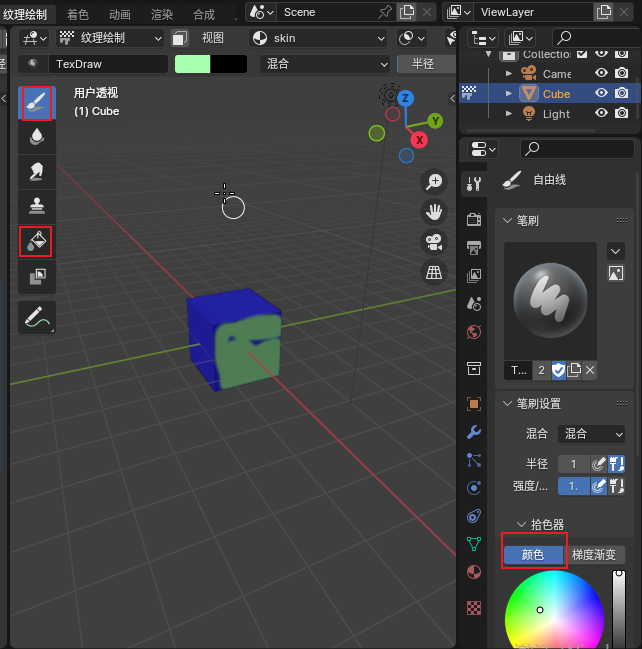Collapse the 笔刷设置 panel
This screenshot has width=642, height=649.
point(508,404)
